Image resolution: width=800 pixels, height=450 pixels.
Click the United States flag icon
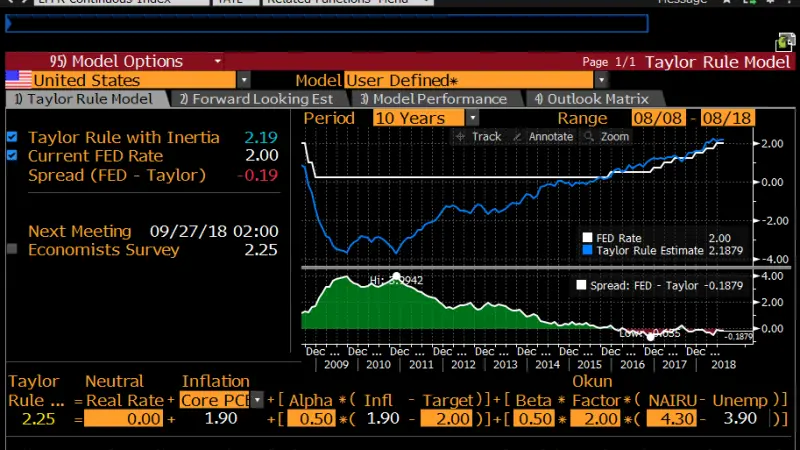click(18, 80)
